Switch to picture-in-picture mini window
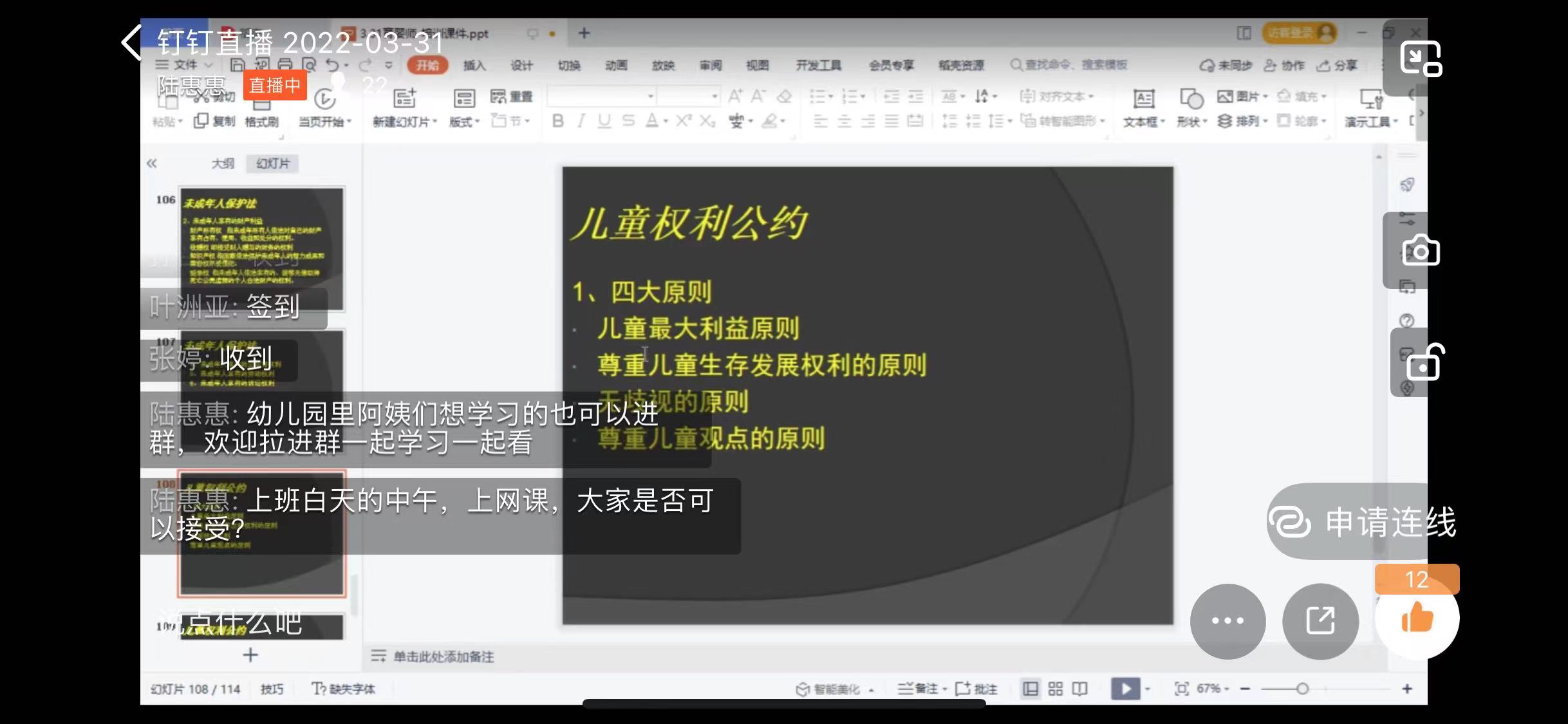This screenshot has width=1568, height=724. pos(1421,59)
